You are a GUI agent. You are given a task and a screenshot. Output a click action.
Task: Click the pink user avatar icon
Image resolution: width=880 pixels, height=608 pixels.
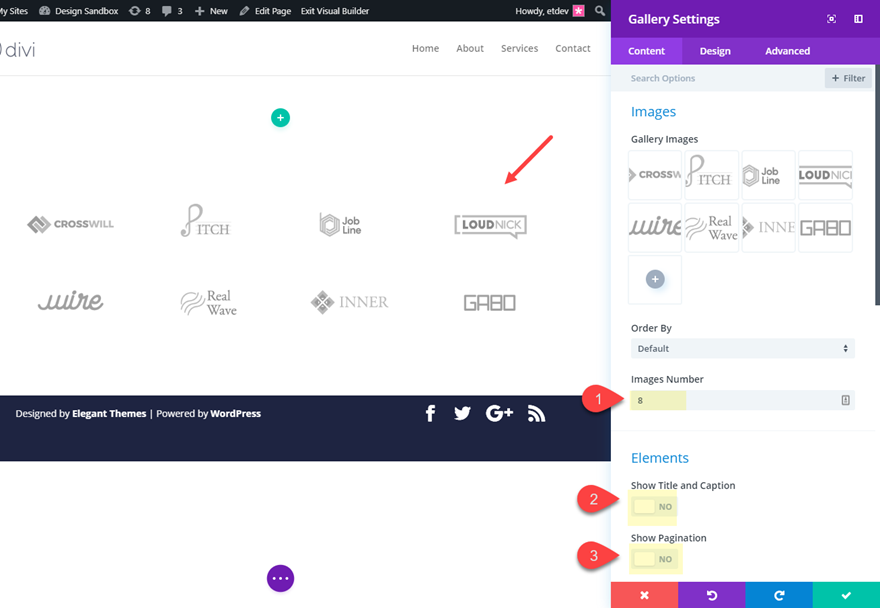point(579,11)
